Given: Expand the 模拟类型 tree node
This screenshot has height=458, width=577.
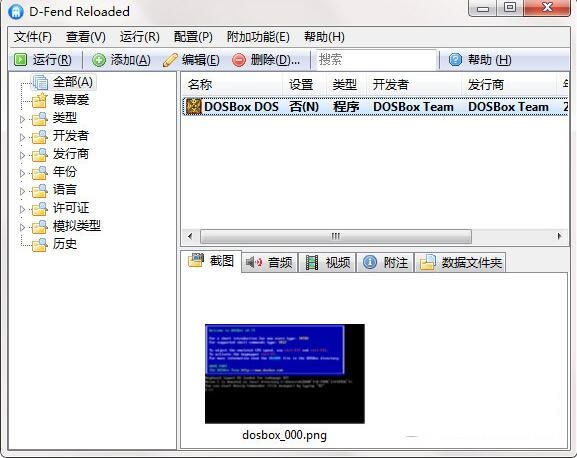Looking at the screenshot, I should pyautogui.click(x=22, y=227).
